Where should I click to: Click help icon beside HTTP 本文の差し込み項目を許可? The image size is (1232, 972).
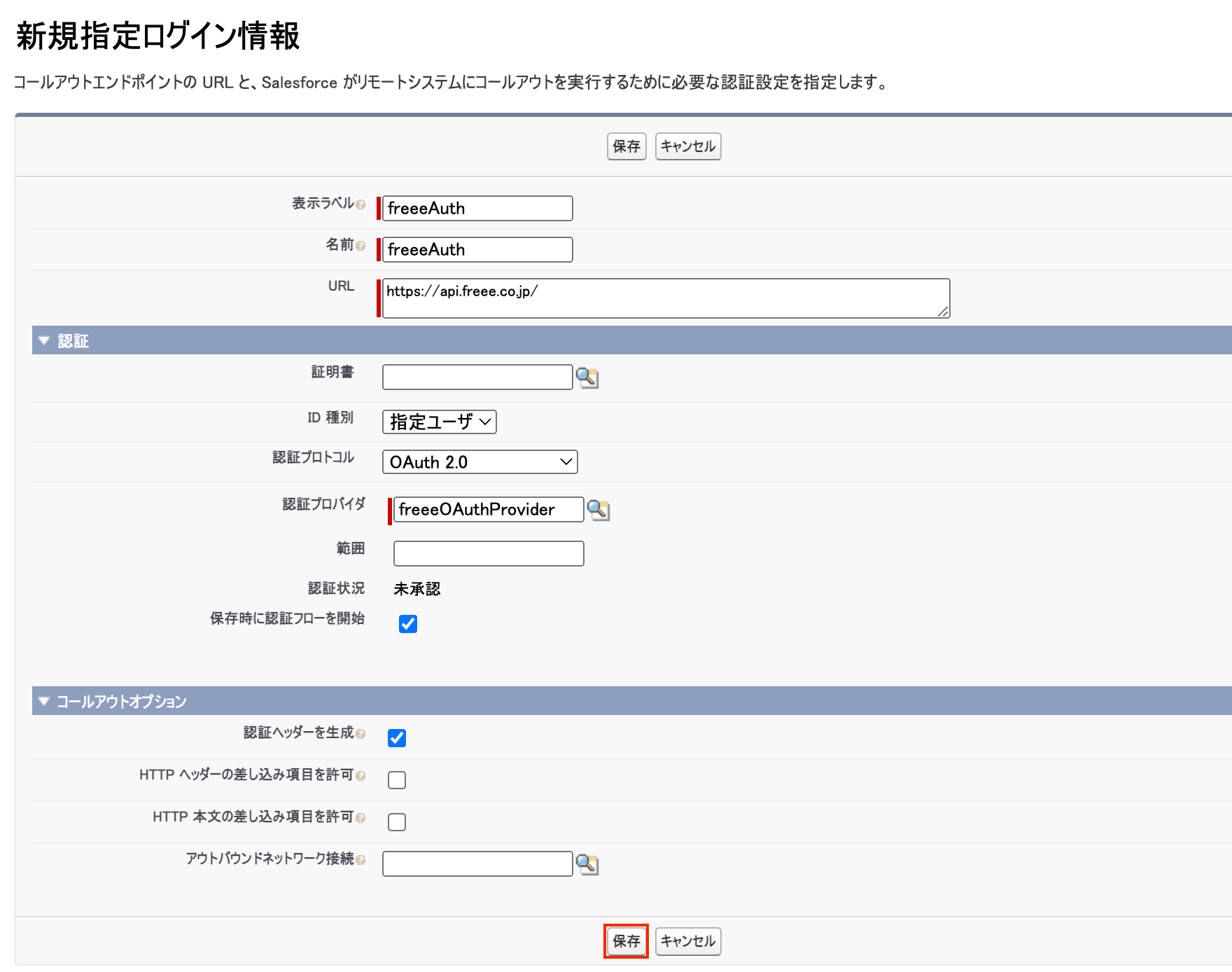click(x=360, y=818)
